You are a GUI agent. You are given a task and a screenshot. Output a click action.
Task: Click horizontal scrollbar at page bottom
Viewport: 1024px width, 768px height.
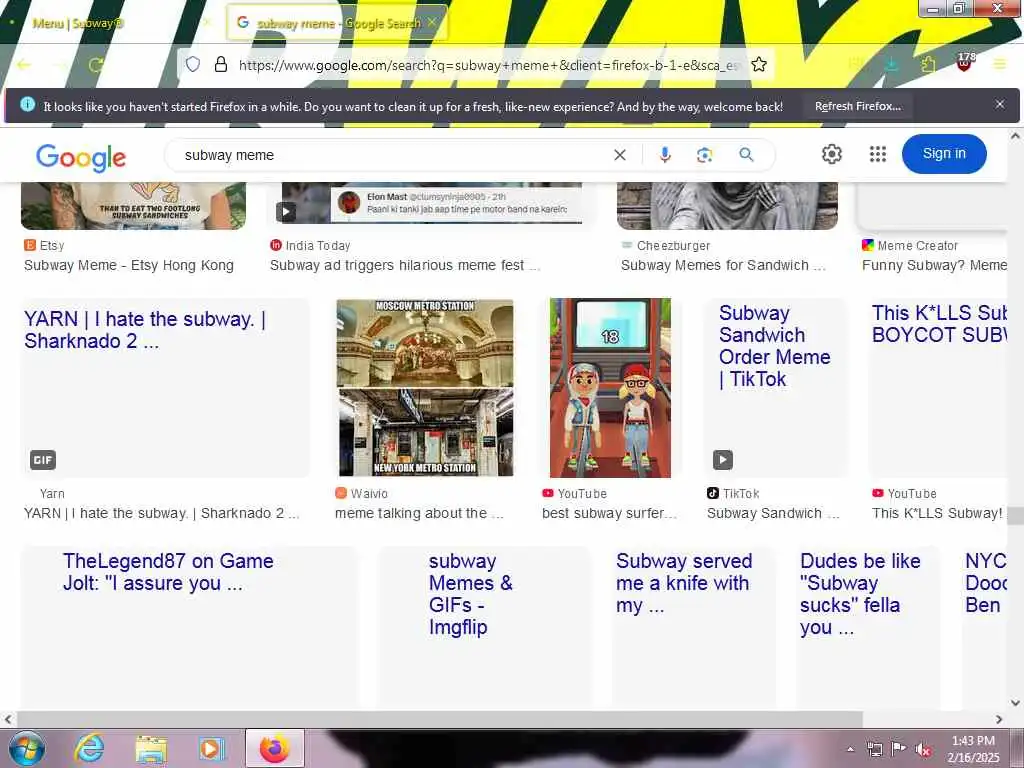(x=440, y=719)
